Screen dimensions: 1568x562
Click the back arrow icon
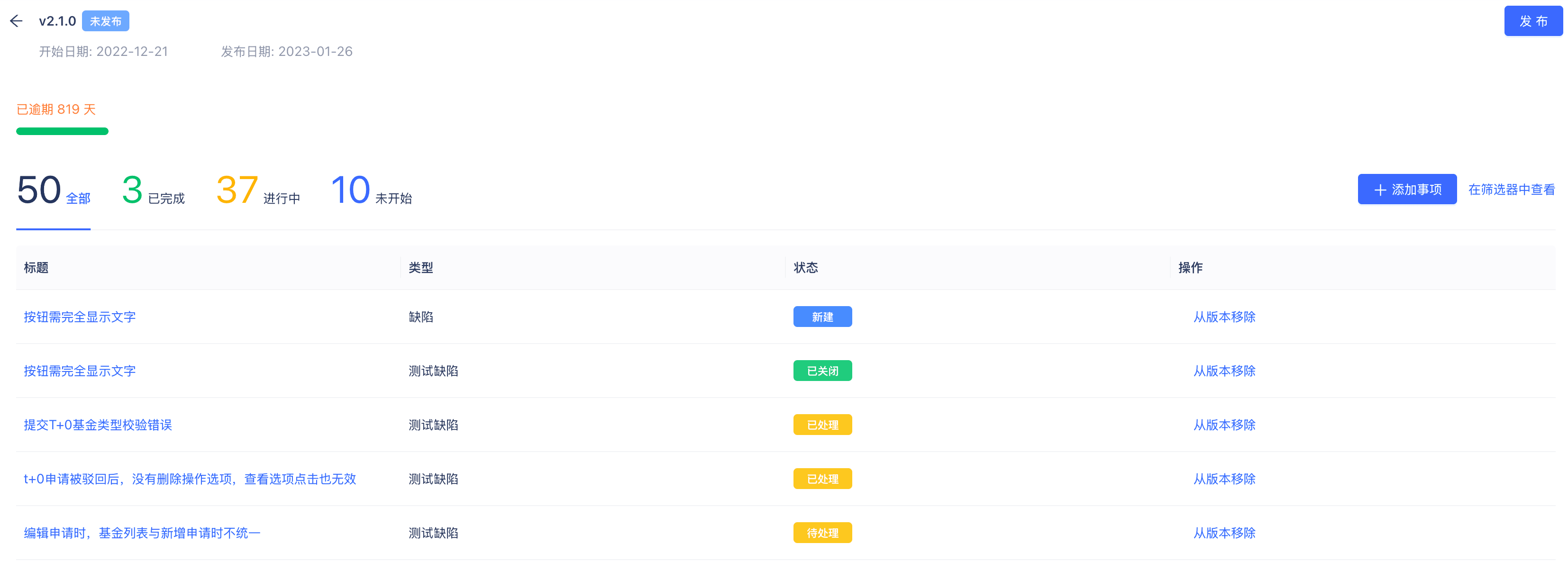pos(17,21)
